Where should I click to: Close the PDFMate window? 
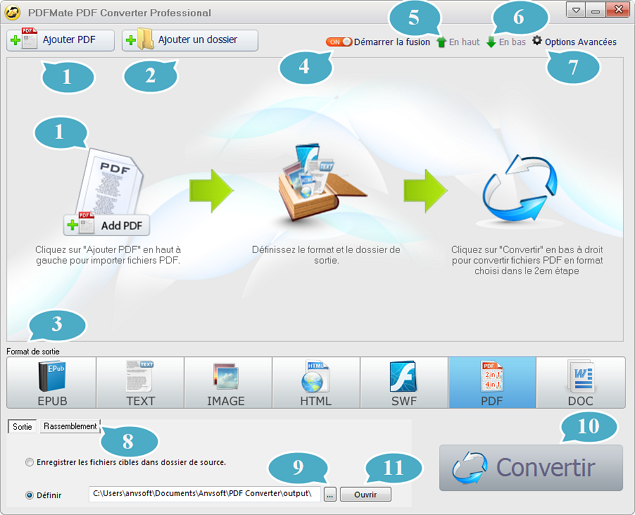coord(618,10)
